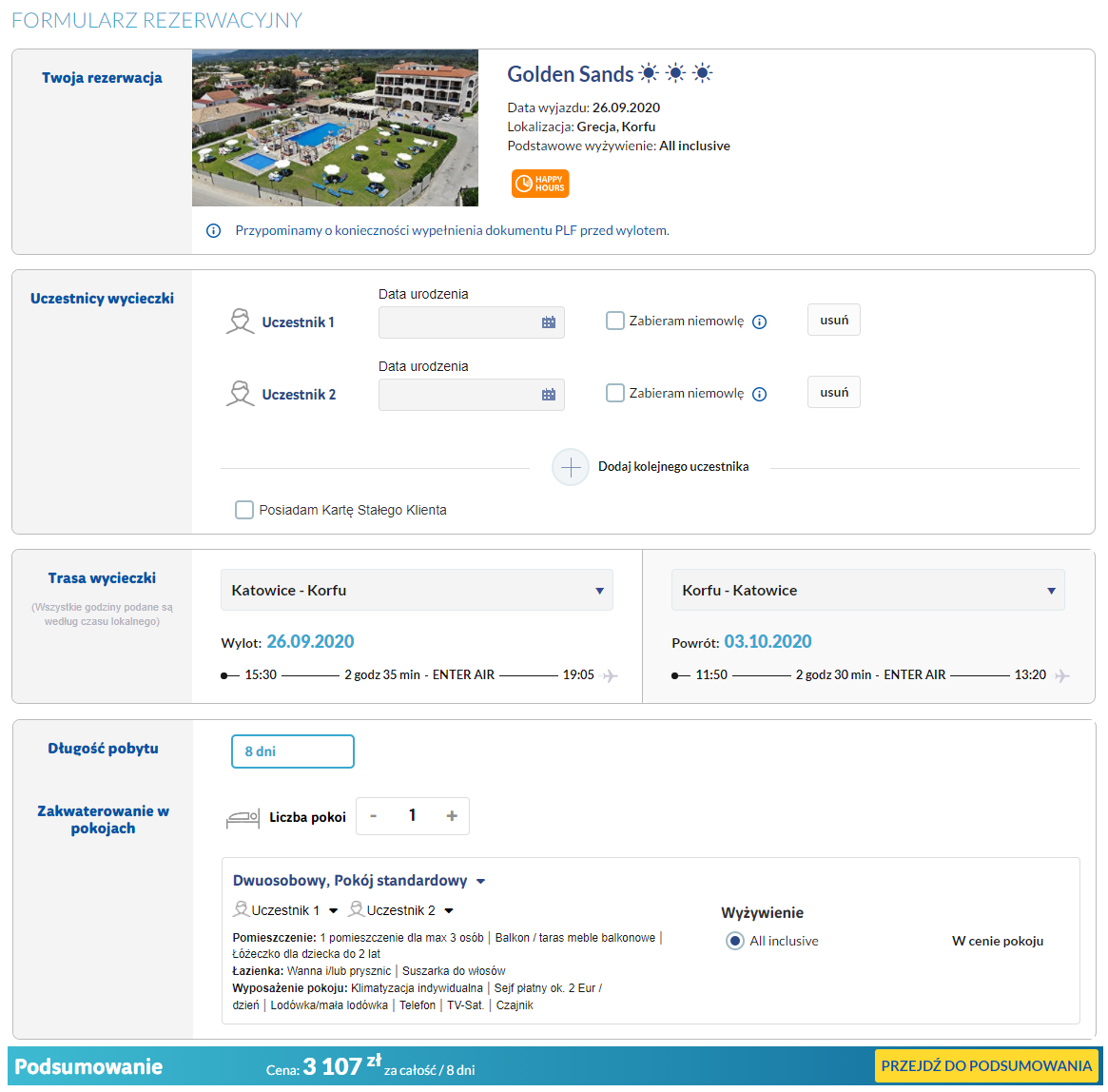1108x1092 pixels.
Task: Open the Korfu - Katowice return dropdown
Action: click(867, 591)
